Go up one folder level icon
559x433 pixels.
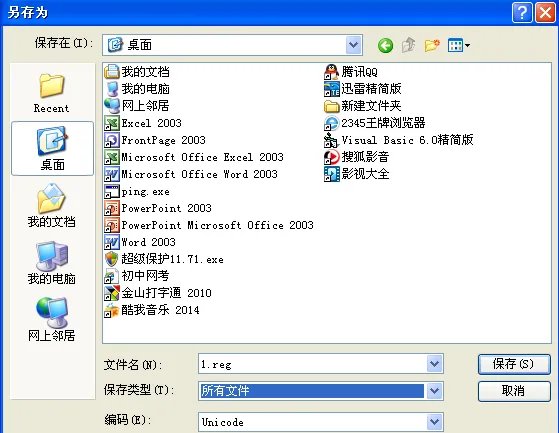(409, 45)
